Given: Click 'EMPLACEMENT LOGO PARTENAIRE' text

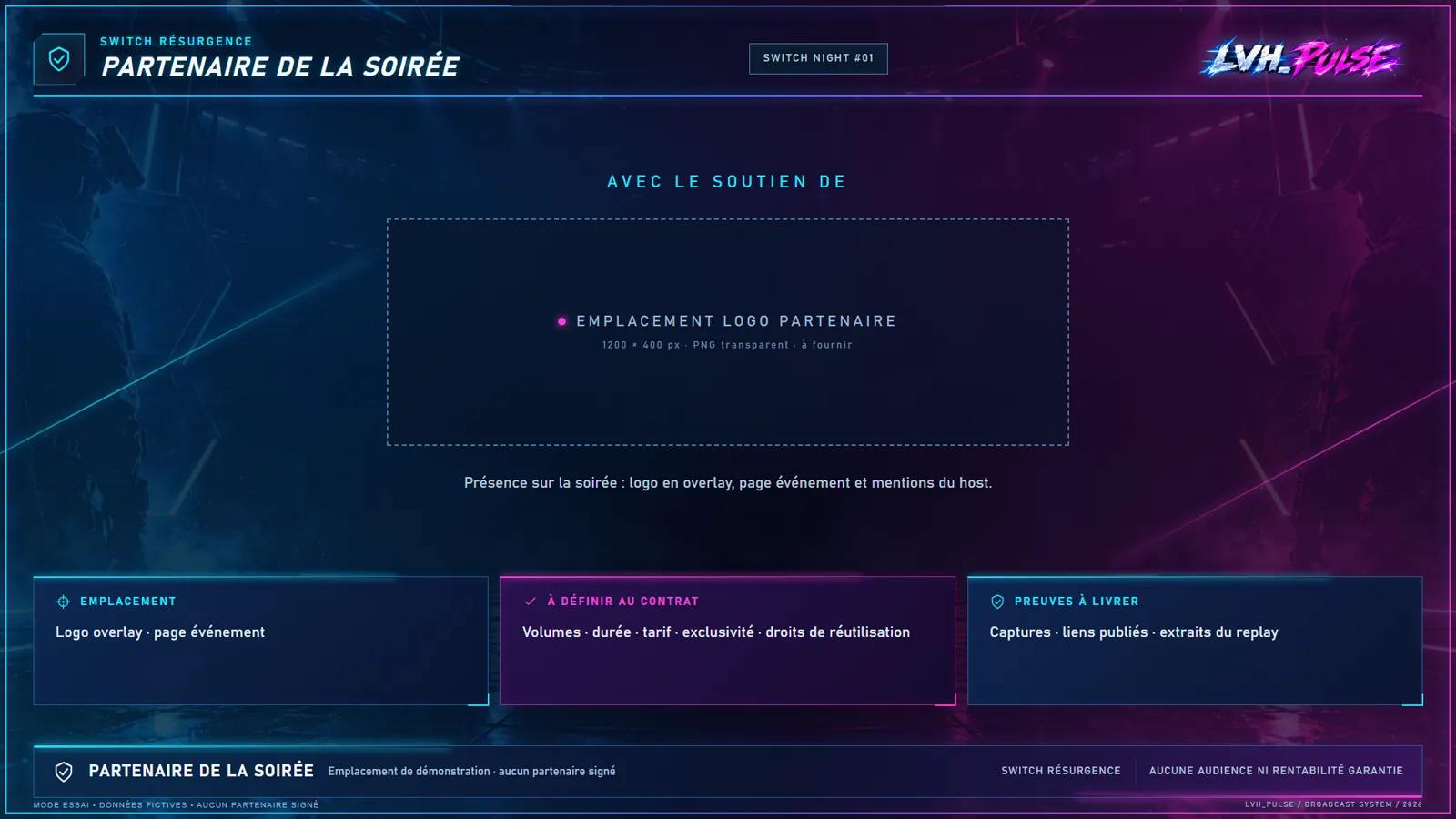Looking at the screenshot, I should click(736, 321).
